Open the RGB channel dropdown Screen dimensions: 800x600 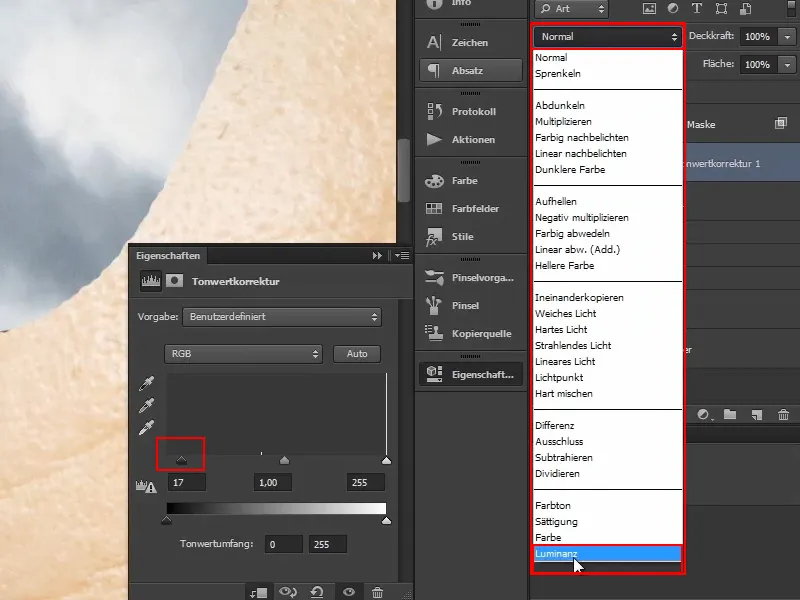[x=243, y=354]
